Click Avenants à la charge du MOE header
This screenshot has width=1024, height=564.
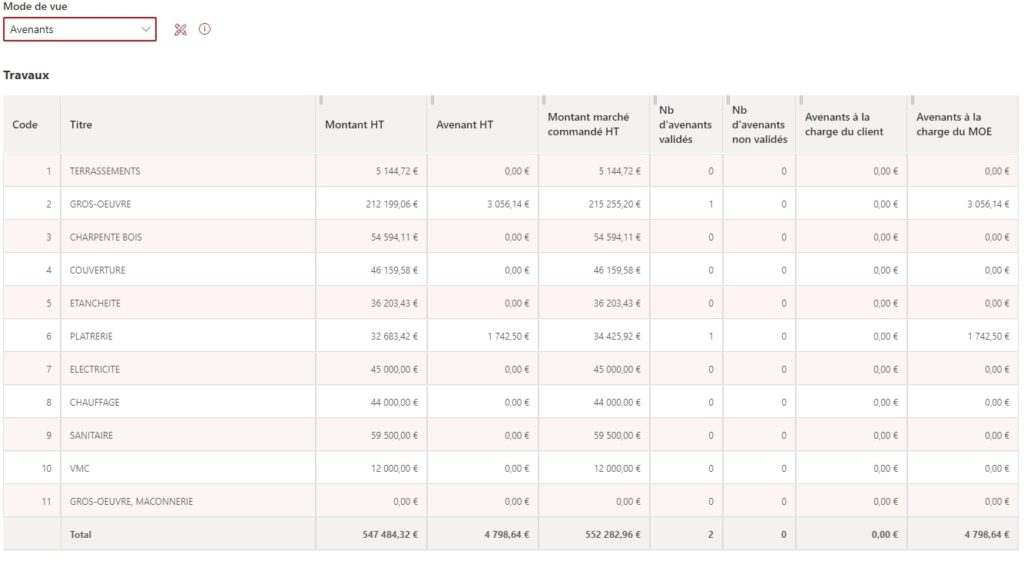pos(953,124)
